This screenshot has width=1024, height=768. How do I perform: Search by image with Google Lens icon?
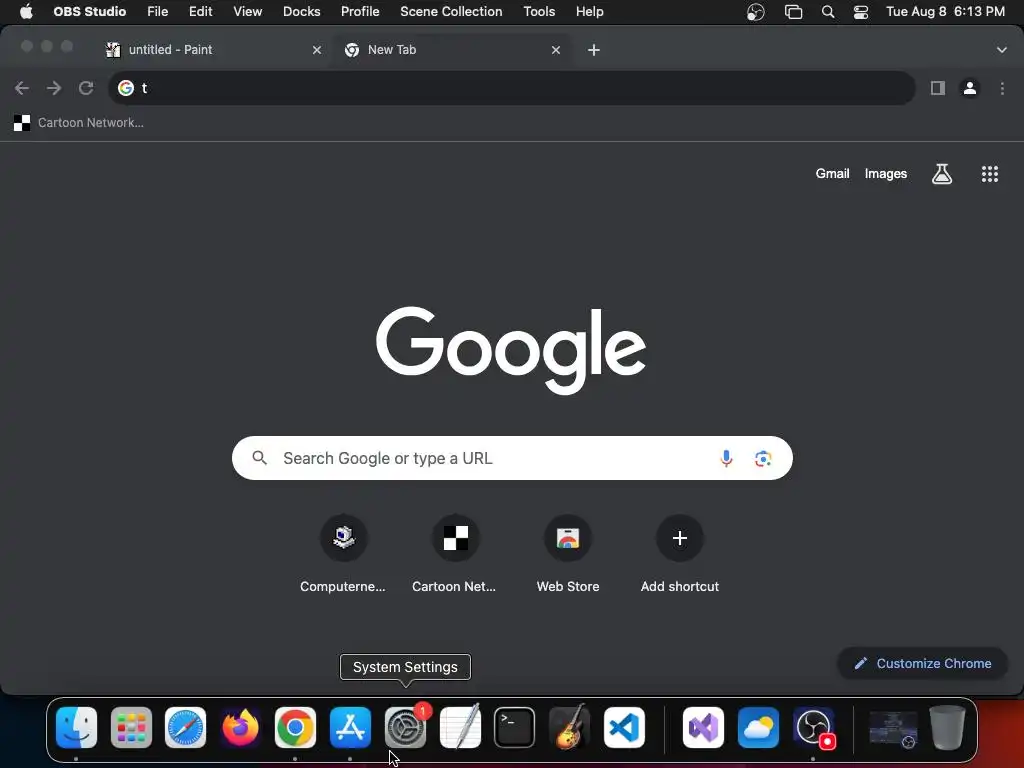[x=763, y=458]
